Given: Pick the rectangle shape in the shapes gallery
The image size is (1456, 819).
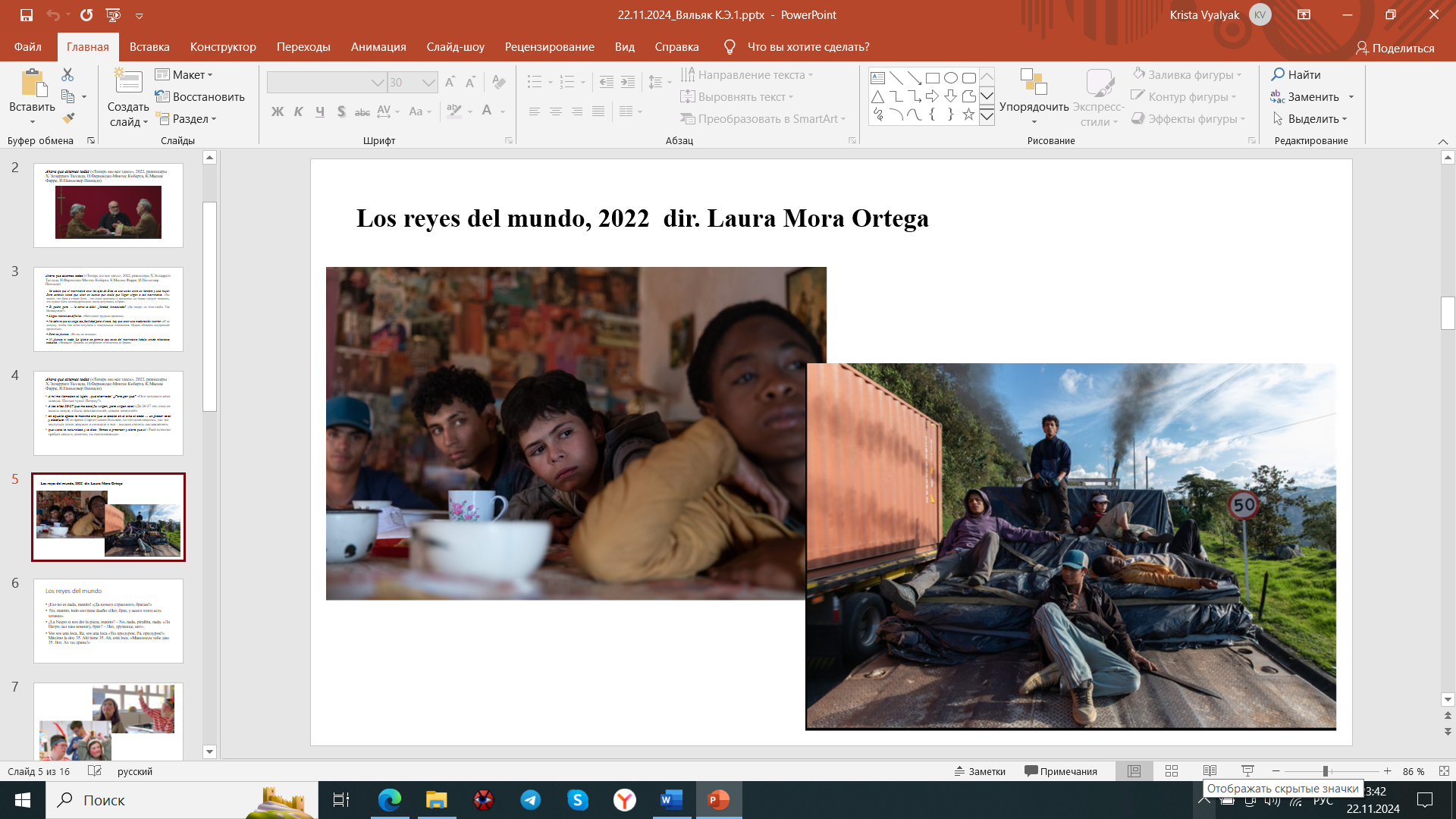Looking at the screenshot, I should pyautogui.click(x=933, y=78).
